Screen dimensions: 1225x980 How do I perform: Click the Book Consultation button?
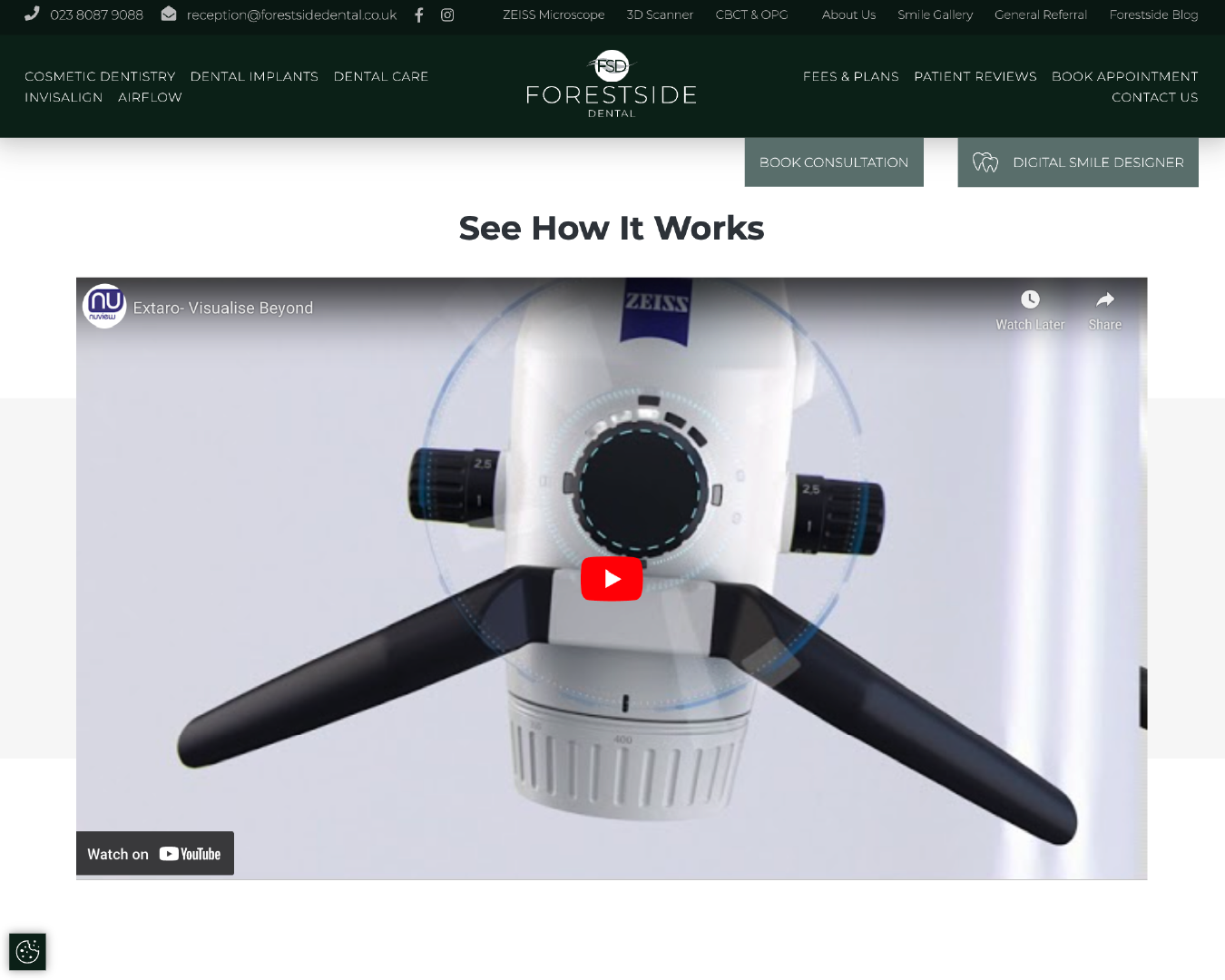point(833,162)
